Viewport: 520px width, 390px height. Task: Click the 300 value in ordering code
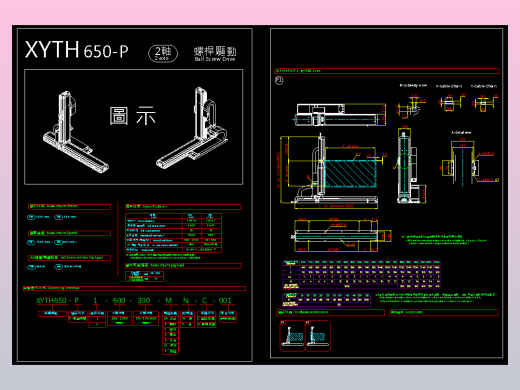coord(144,300)
